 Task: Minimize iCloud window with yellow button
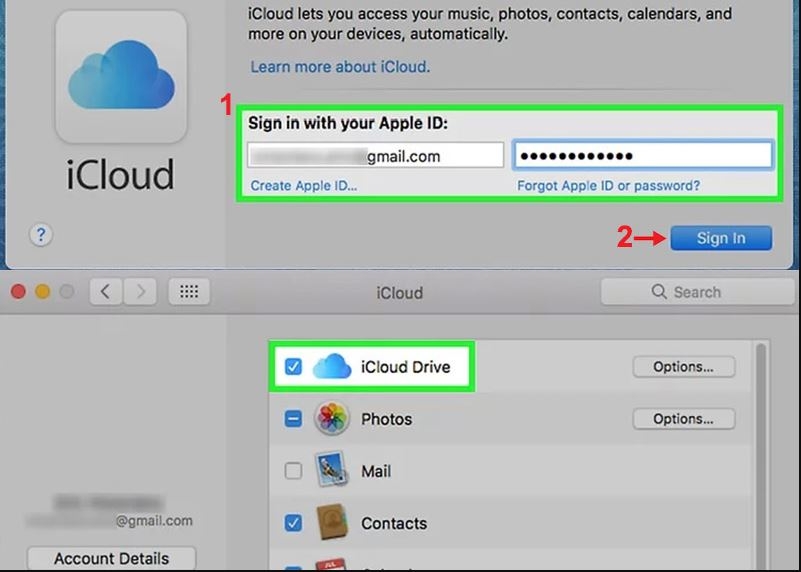click(x=42, y=292)
